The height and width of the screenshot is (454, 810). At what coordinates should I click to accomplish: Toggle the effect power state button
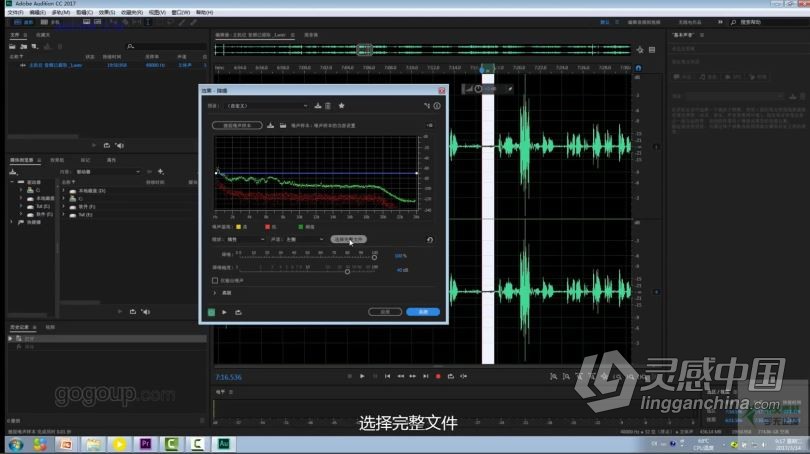pos(212,312)
